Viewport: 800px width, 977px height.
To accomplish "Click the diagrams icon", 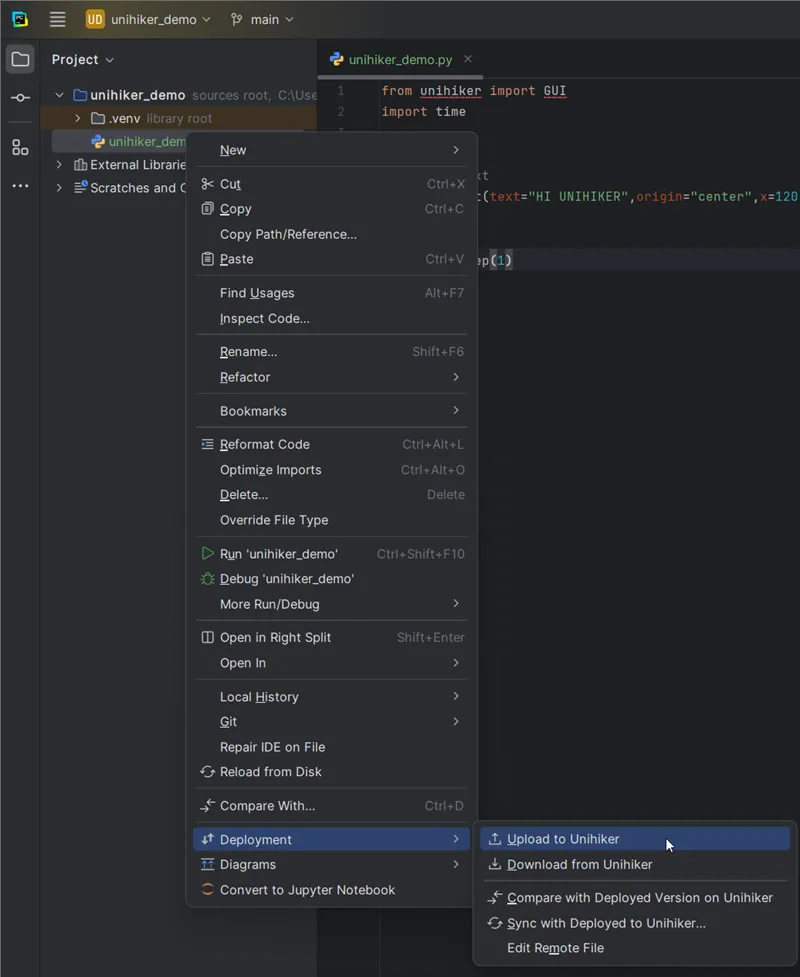I will point(207,864).
